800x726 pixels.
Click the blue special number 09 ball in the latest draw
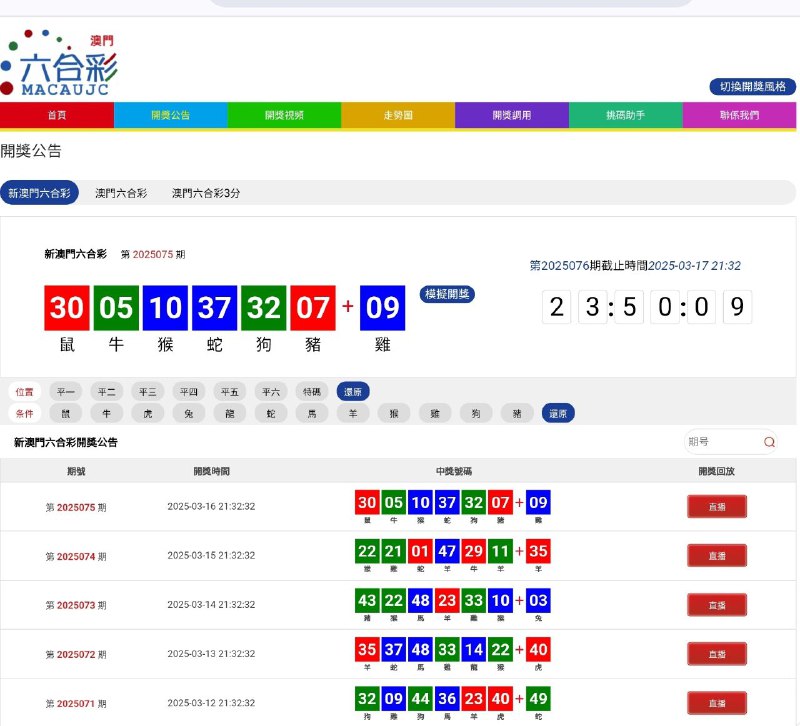[x=382, y=308]
